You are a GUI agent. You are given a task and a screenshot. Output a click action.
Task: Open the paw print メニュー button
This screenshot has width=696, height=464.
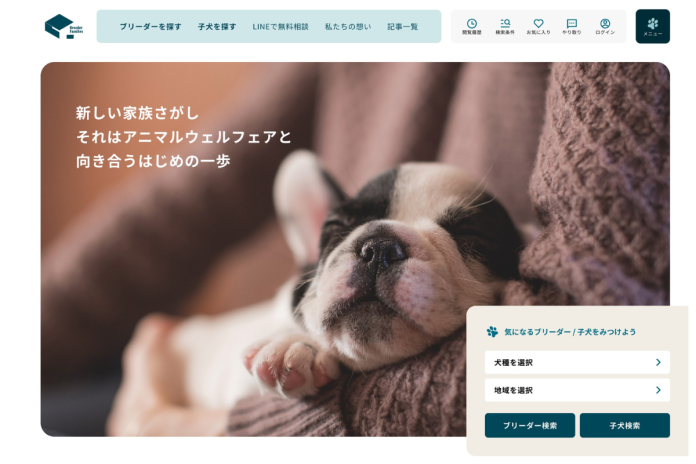click(x=652, y=27)
